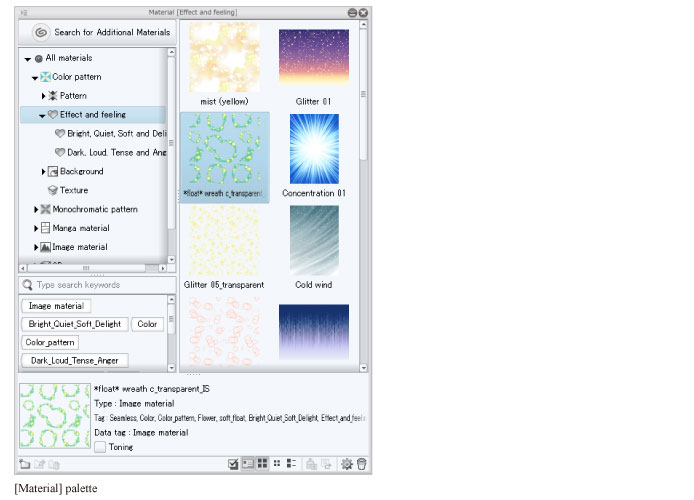Expand the Monochromatic pattern folder
Viewport: 694px width, 500px height.
tap(36, 209)
